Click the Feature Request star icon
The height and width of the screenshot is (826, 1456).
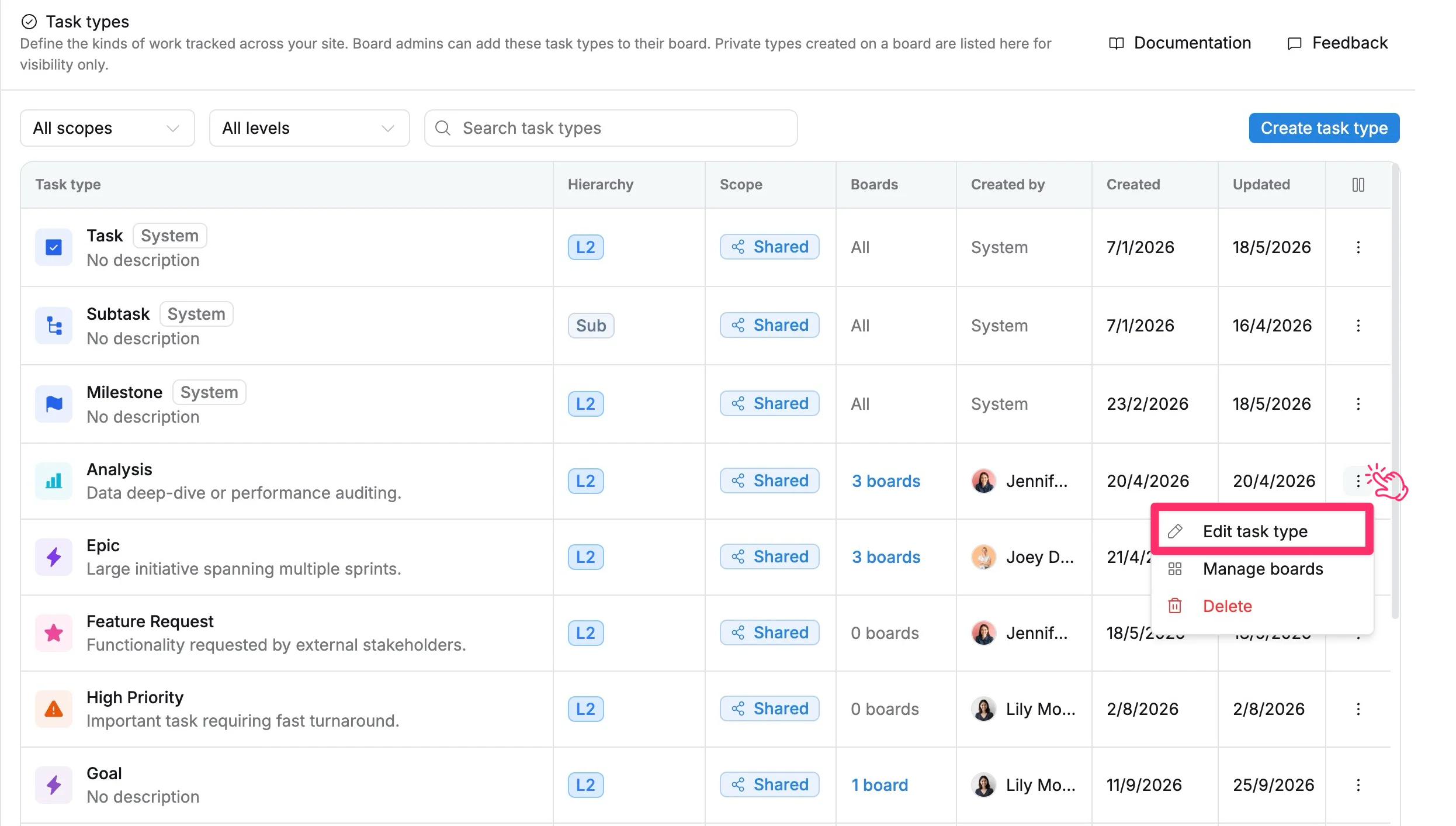click(54, 633)
